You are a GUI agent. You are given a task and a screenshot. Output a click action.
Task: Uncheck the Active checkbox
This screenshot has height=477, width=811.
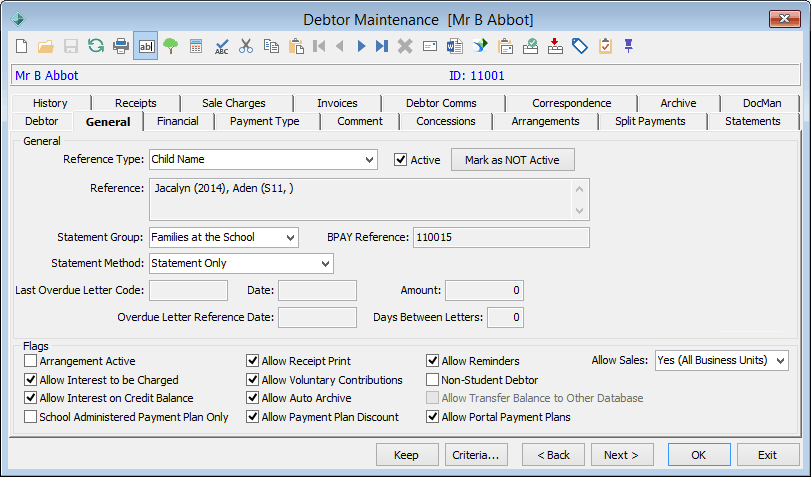[x=400, y=159]
